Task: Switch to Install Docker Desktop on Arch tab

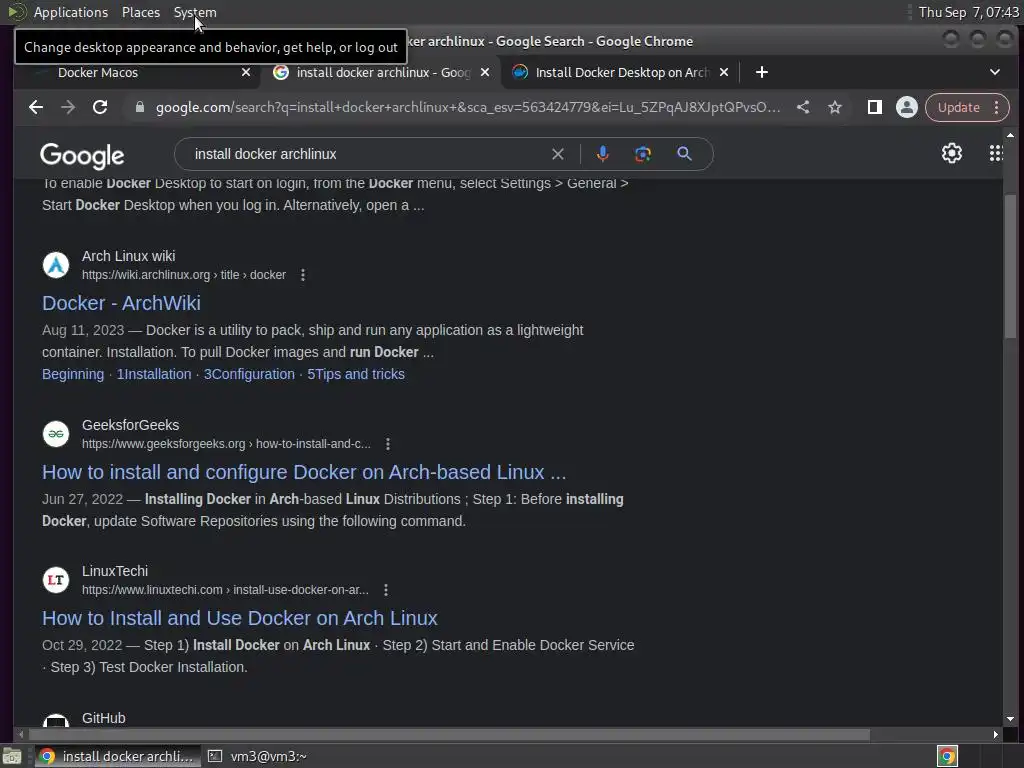Action: (x=620, y=72)
